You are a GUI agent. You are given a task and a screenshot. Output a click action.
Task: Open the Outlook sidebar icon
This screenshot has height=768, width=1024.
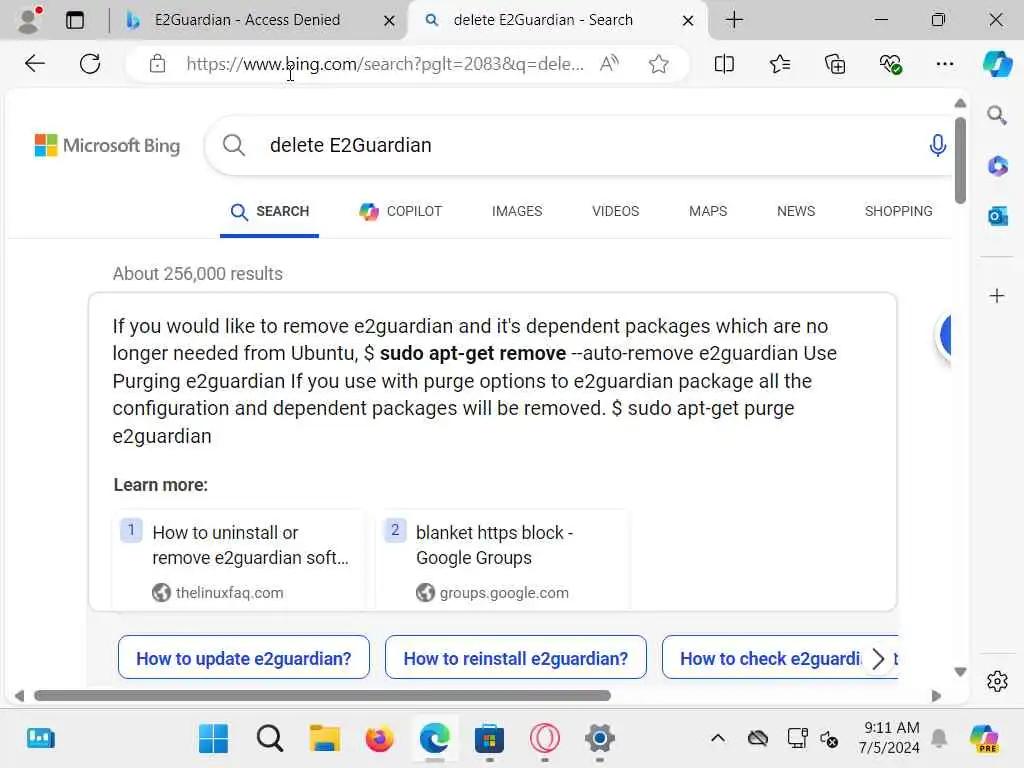tap(997, 216)
